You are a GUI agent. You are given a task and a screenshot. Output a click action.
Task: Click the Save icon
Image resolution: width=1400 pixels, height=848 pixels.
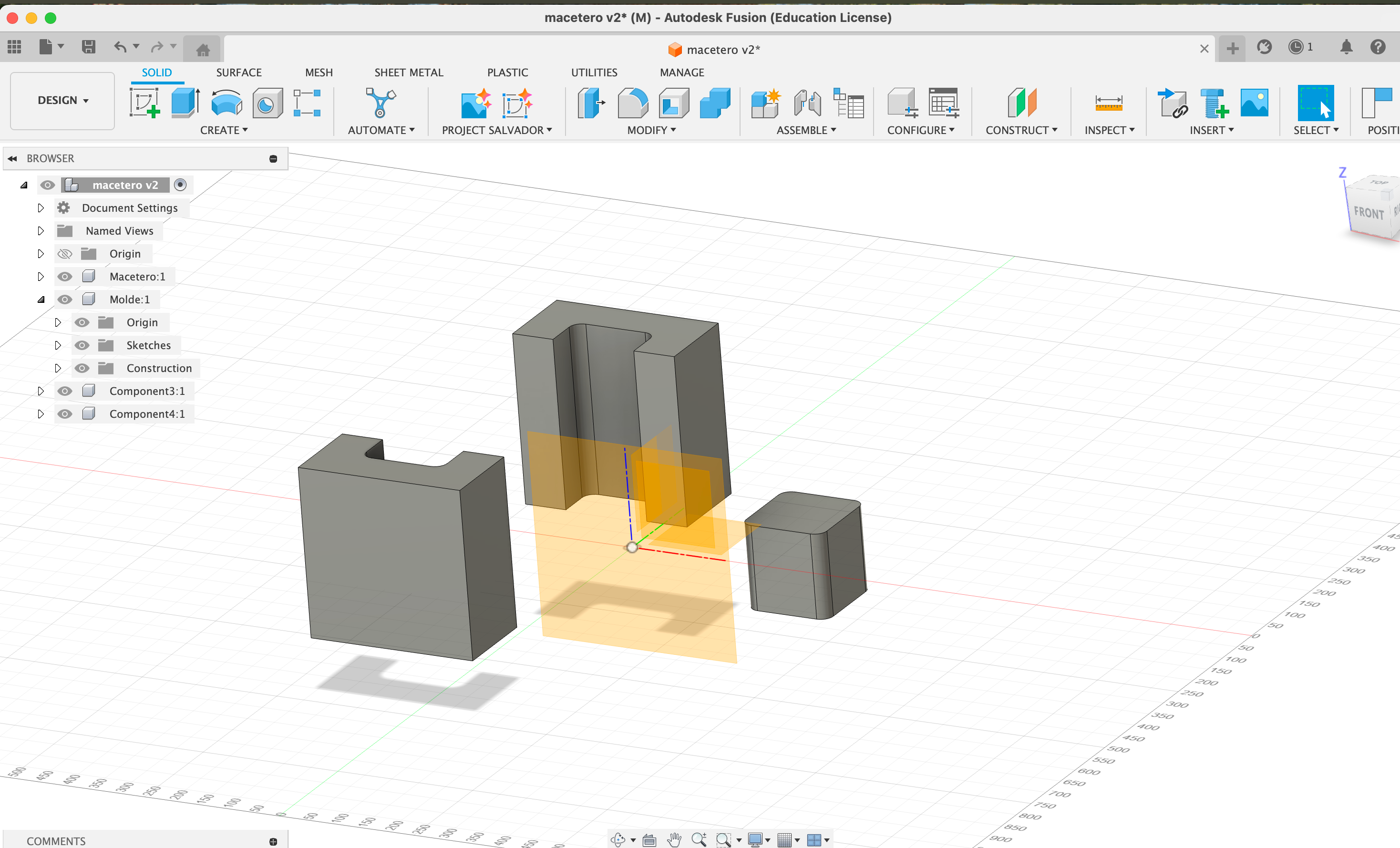click(89, 47)
